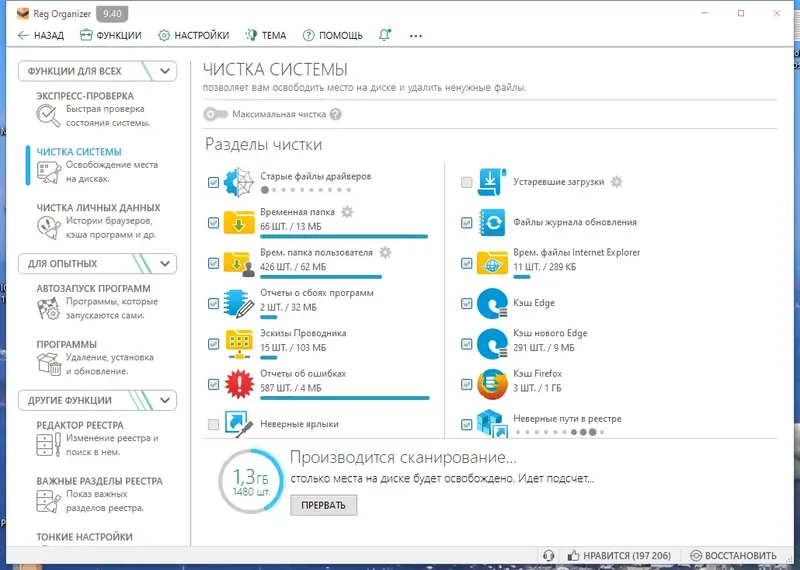Click the Кэш Edge icon
The width and height of the screenshot is (800, 570).
(492, 303)
